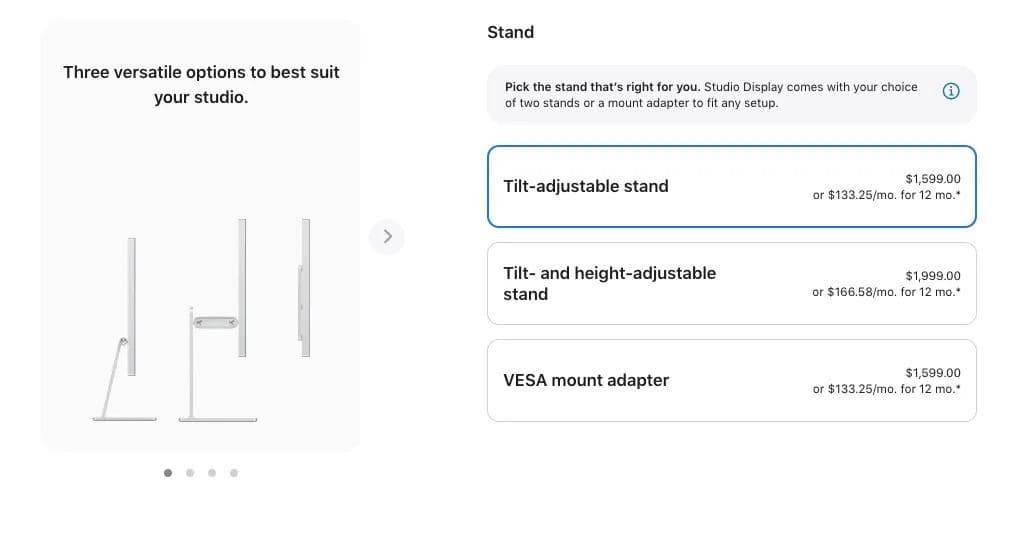Click the 'Three versatile options' gallery headline

201,85
